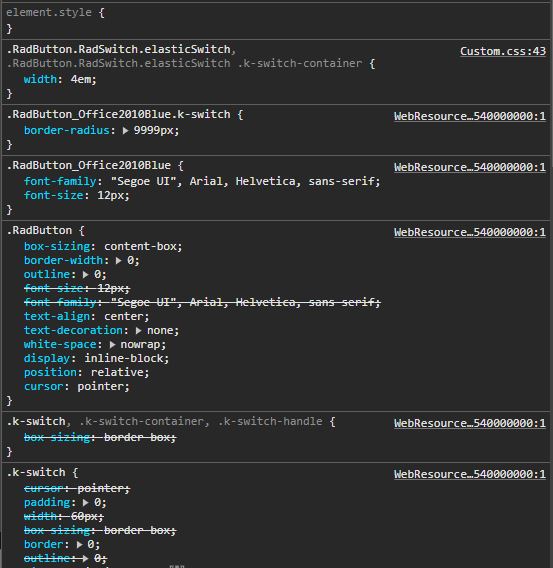Edit the outline property name in .RadButton
553x568 pixels.
(x=47, y=275)
